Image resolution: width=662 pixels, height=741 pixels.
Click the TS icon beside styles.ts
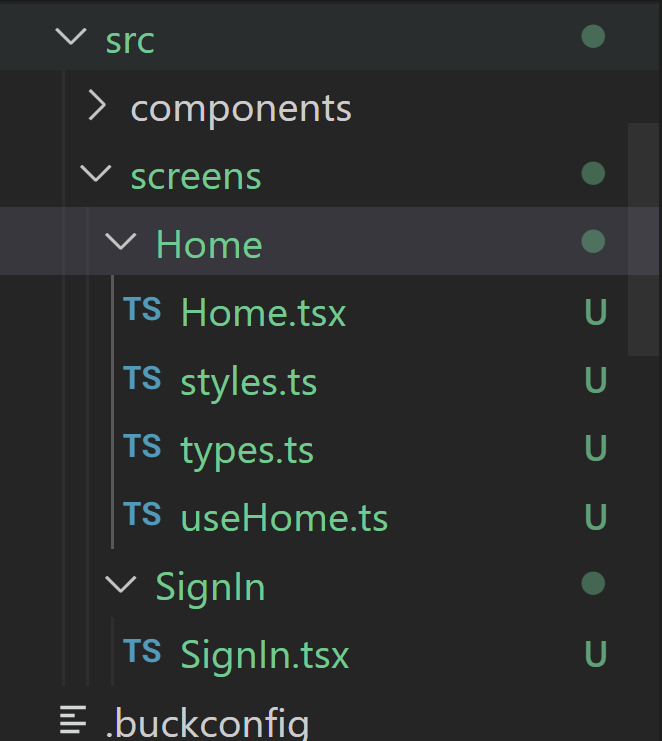(142, 378)
